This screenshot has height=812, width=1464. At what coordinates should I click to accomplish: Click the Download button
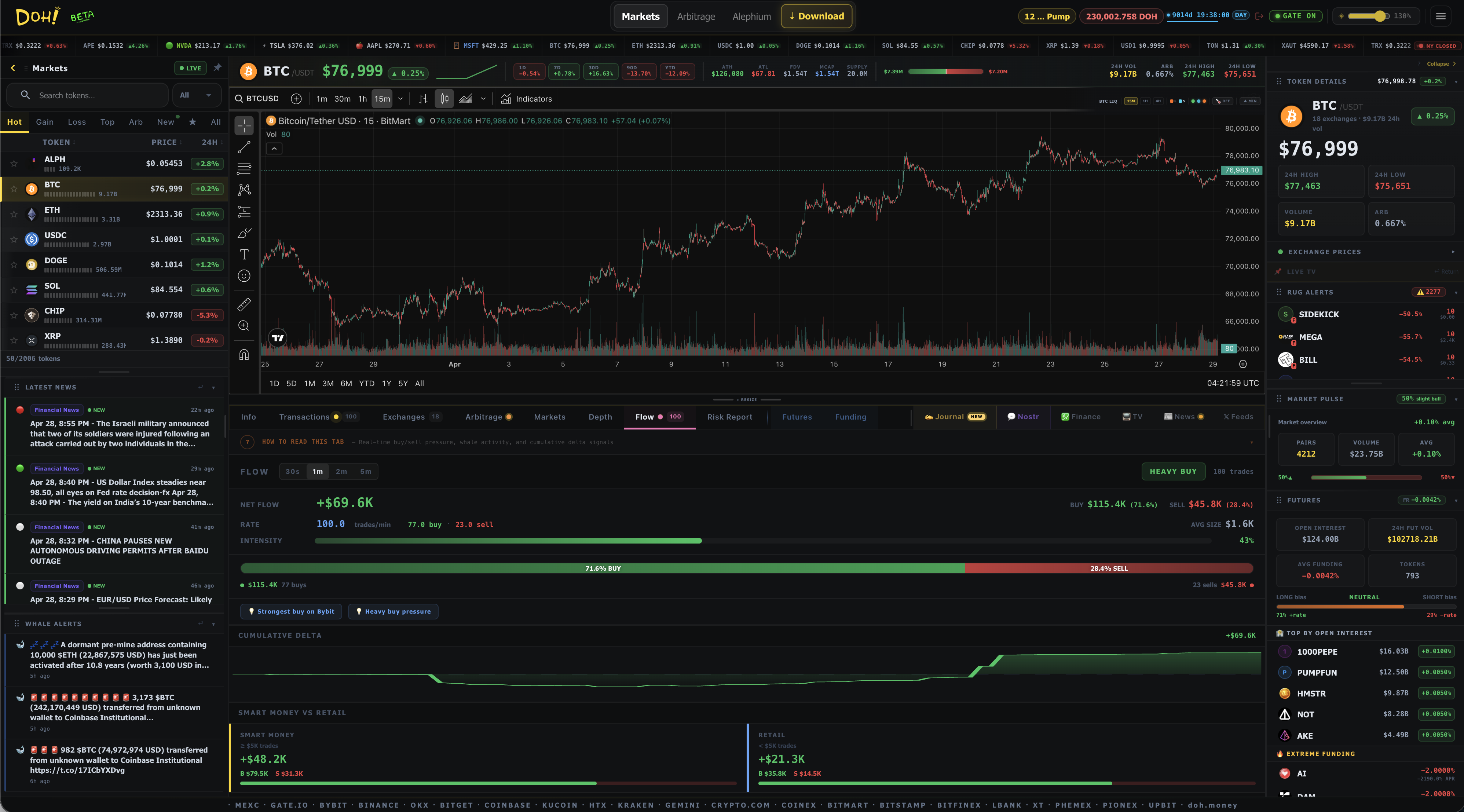pos(816,16)
